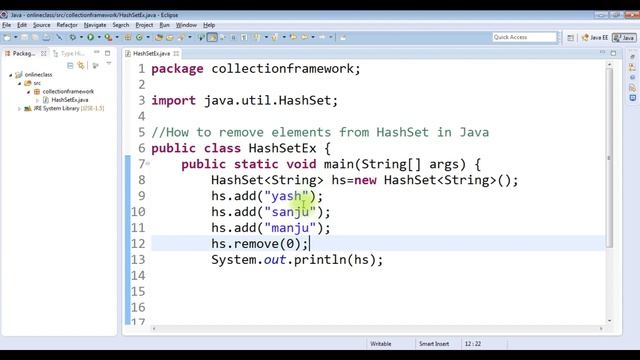Click the Quick Access search field
640x360 pixels.
pos(524,37)
